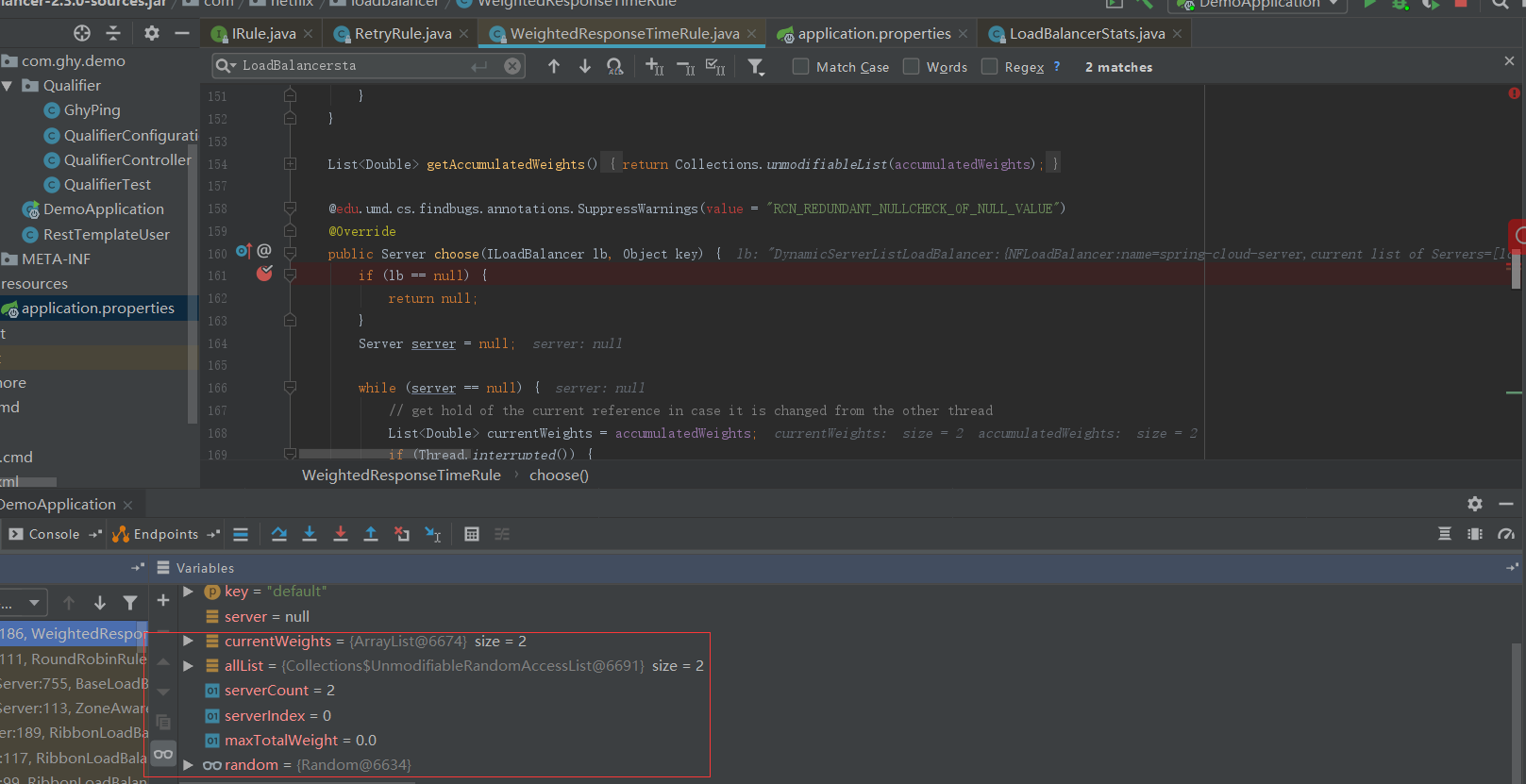
Task: Open debug tool window settings gear
Action: coord(1475,504)
